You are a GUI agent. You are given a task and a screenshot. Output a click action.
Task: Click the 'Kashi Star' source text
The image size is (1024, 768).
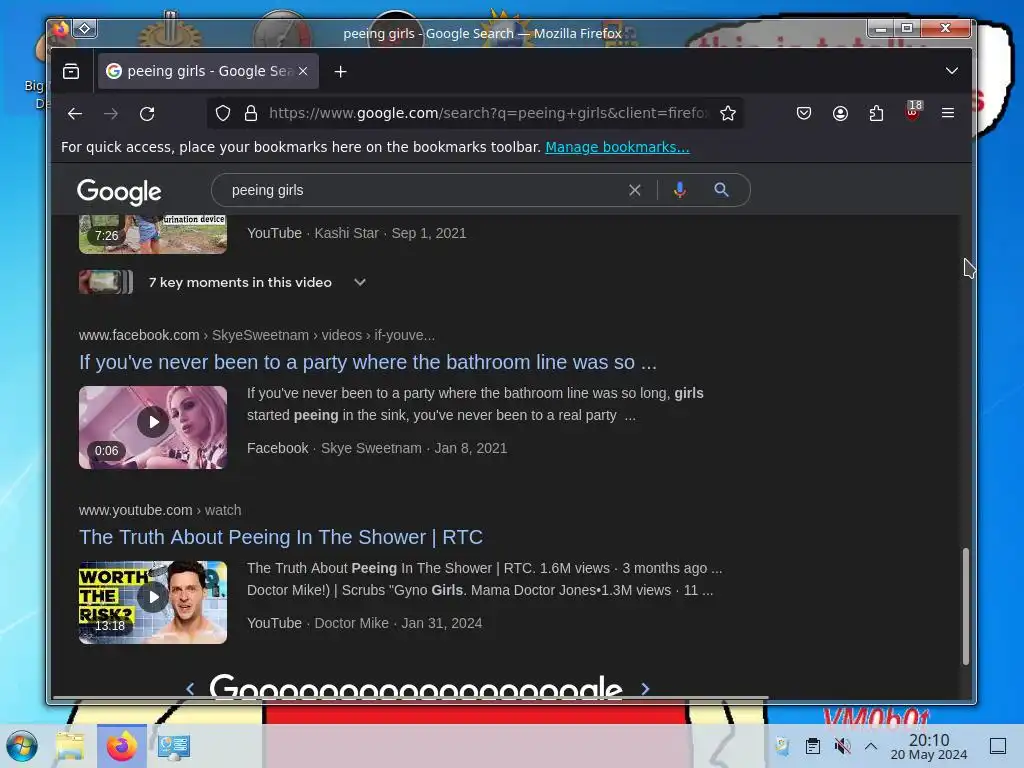pyautogui.click(x=346, y=233)
